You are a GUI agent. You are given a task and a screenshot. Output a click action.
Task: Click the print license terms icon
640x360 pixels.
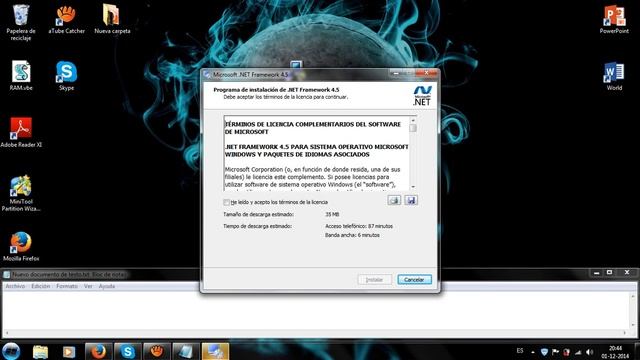tap(394, 200)
